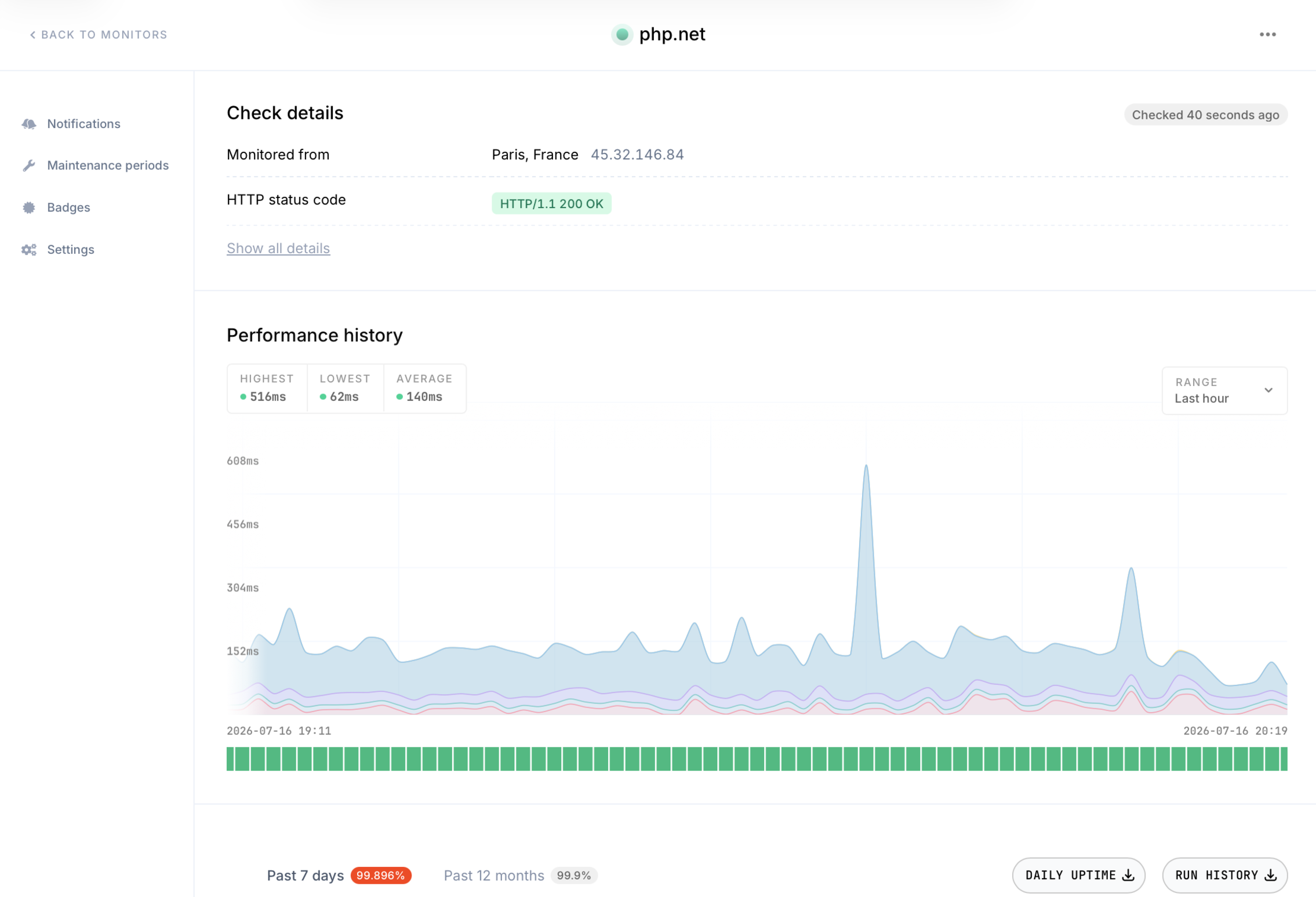Click the back chevron icon before Back to Monitors
1316x897 pixels.
click(x=32, y=35)
